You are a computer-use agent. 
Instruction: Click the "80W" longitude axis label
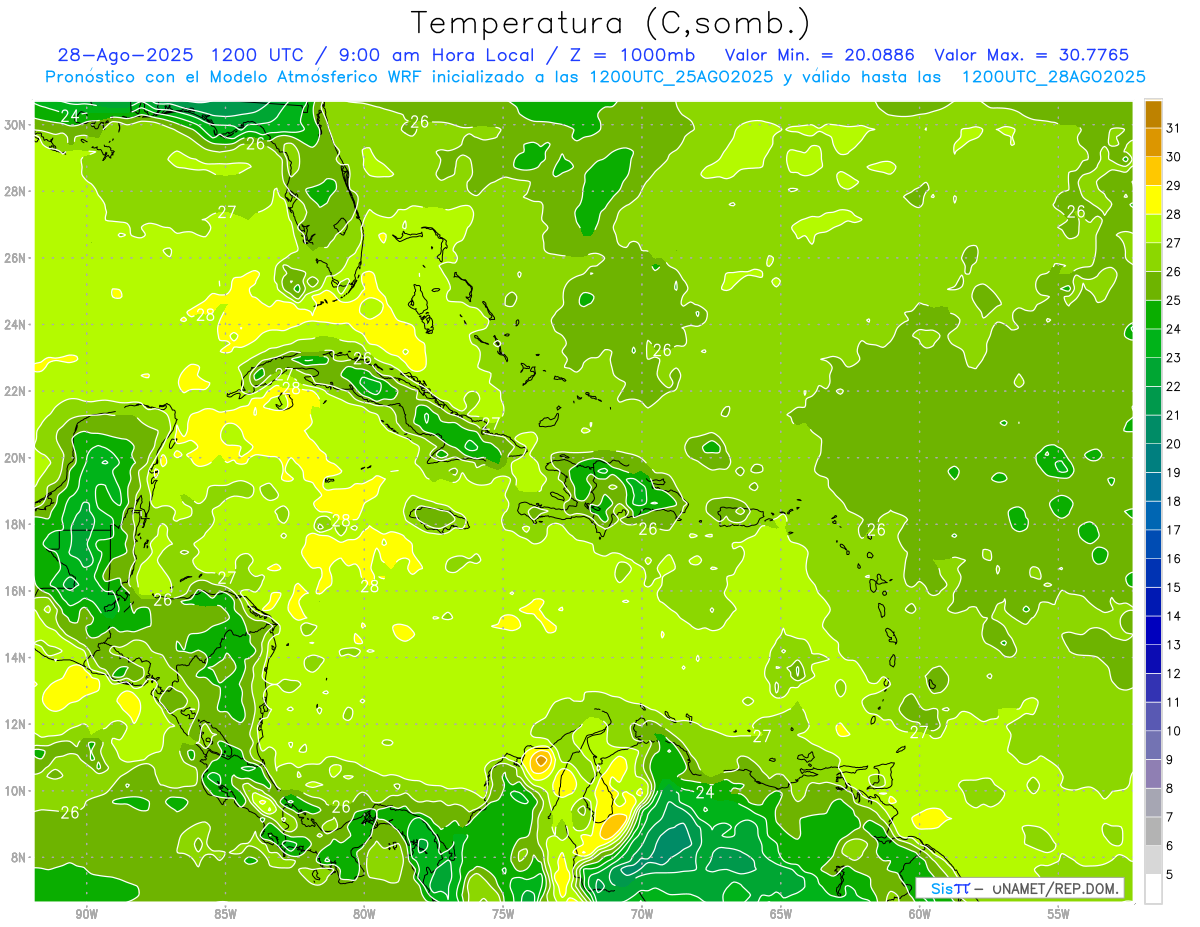[x=365, y=914]
